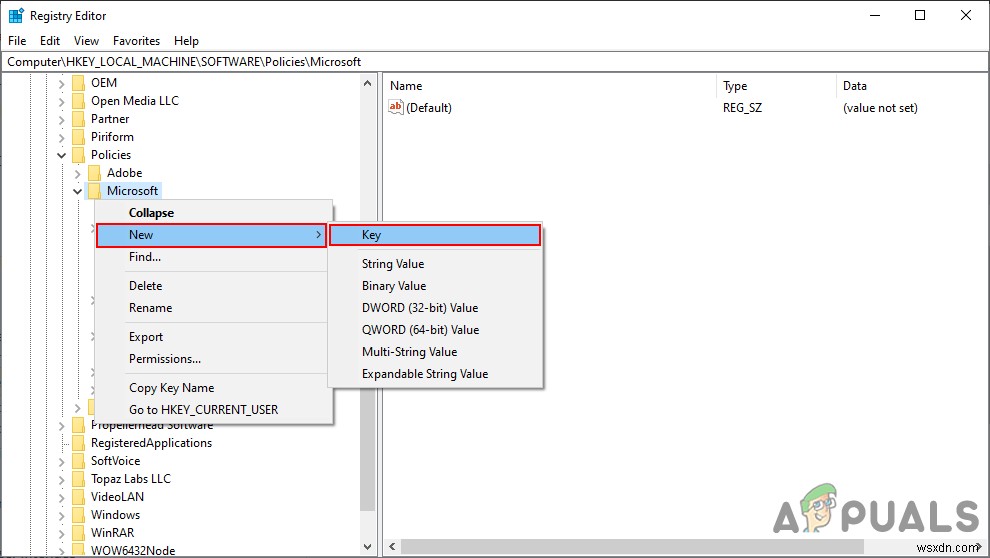Collapse the Policies key
The width and height of the screenshot is (990, 558).
pos(61,155)
